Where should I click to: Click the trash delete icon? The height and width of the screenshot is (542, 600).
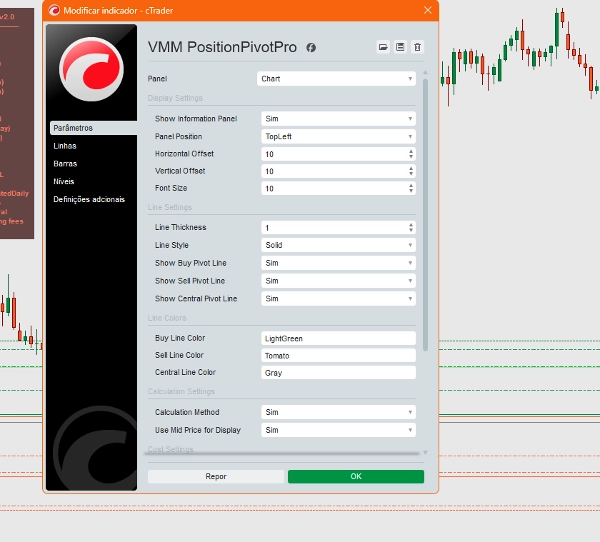(417, 47)
